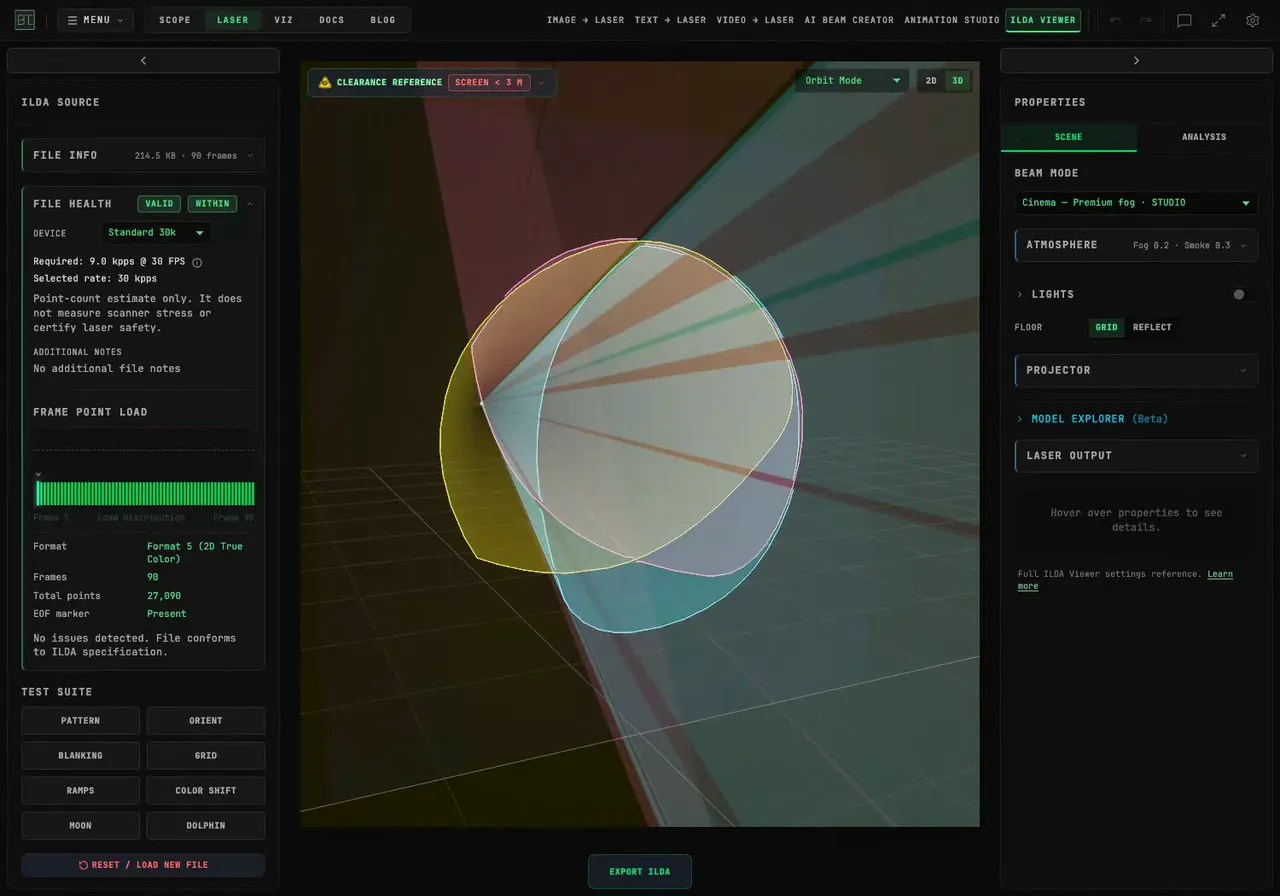Expand the LIGHTS section chevron

[x=1020, y=295]
